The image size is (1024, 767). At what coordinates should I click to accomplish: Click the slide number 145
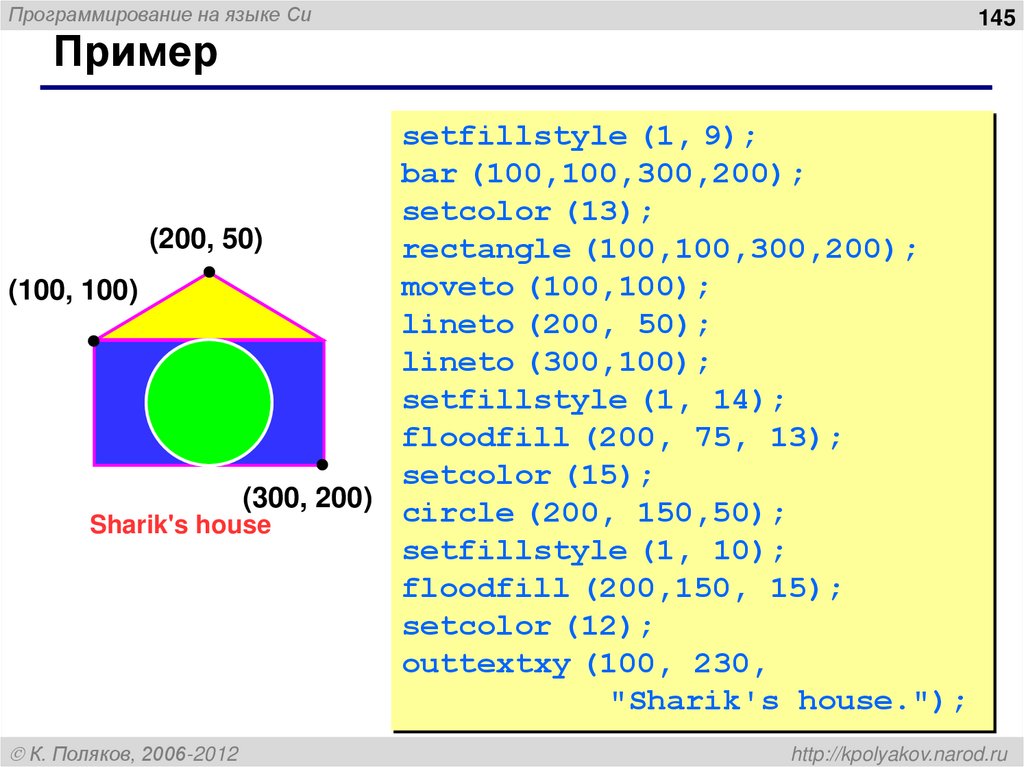(997, 17)
